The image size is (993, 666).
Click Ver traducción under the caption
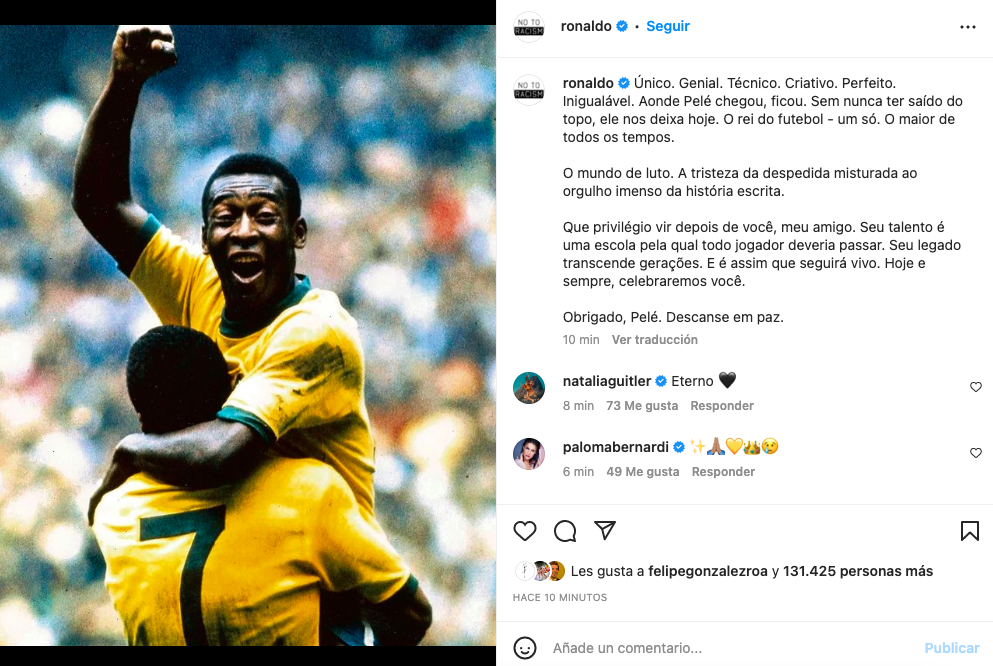pyautogui.click(x=654, y=340)
